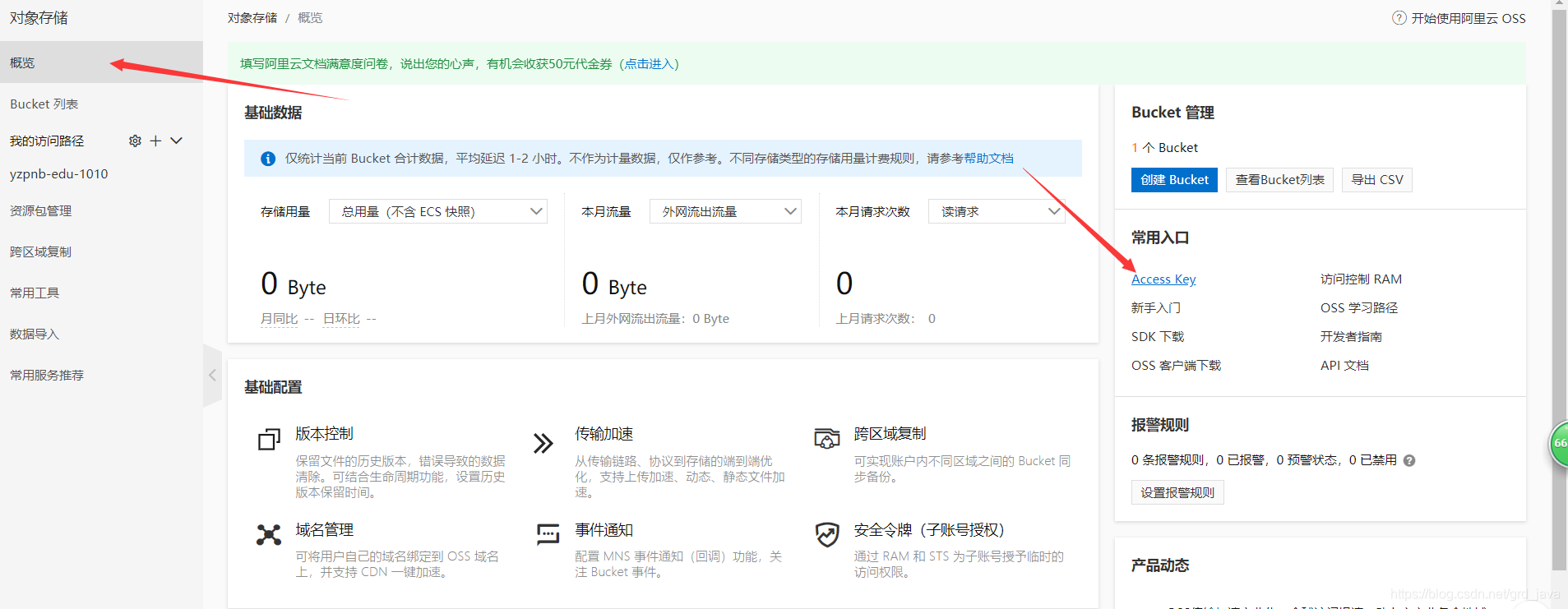Open the SDK 下载 link
1568x609 pixels.
click(1158, 337)
